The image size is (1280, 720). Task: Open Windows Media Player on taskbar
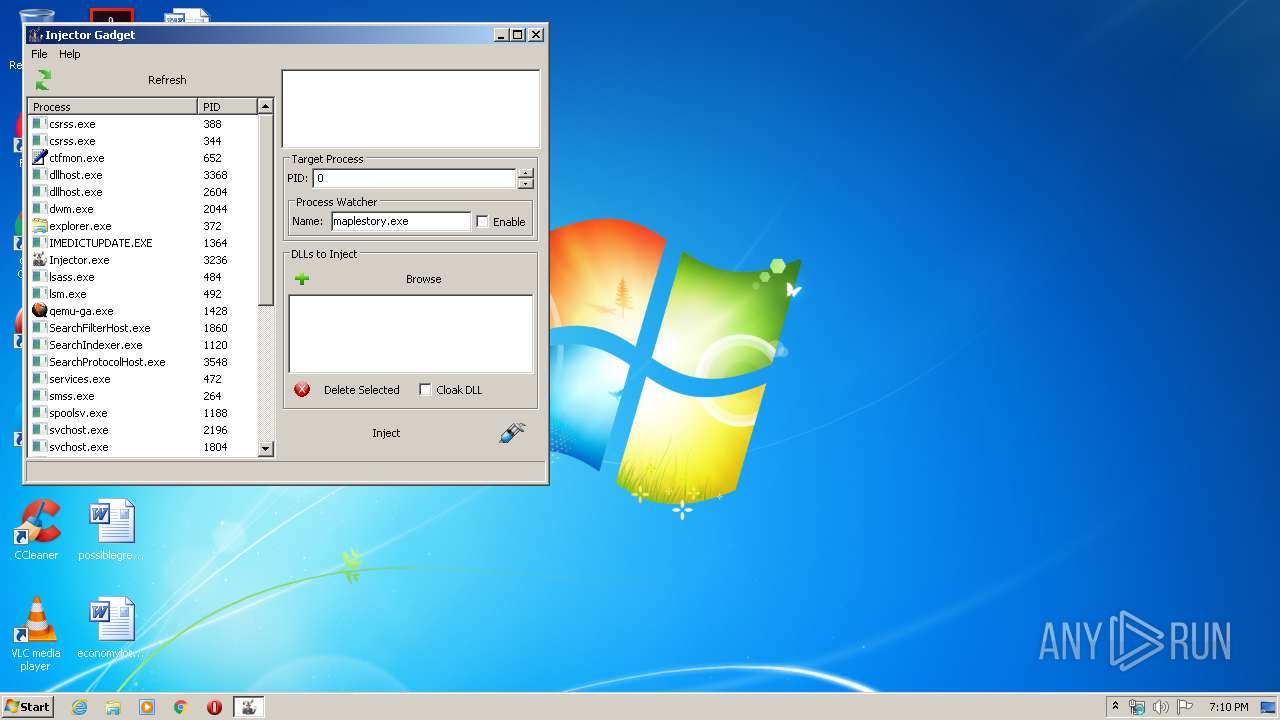tap(147, 707)
